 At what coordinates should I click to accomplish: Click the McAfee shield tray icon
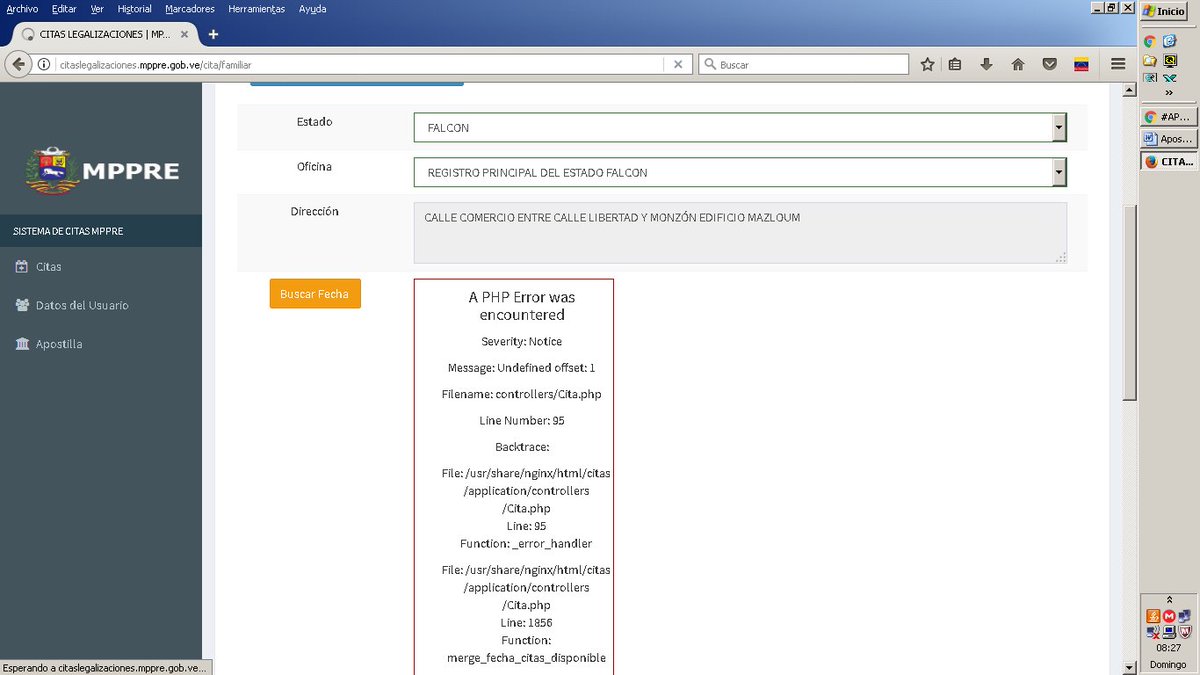click(x=1185, y=632)
